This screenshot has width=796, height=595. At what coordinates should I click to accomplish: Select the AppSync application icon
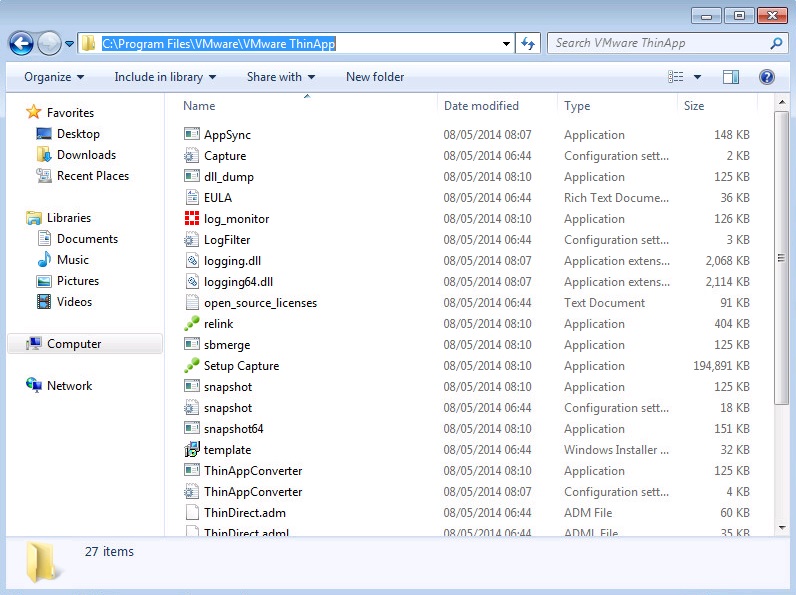point(191,134)
